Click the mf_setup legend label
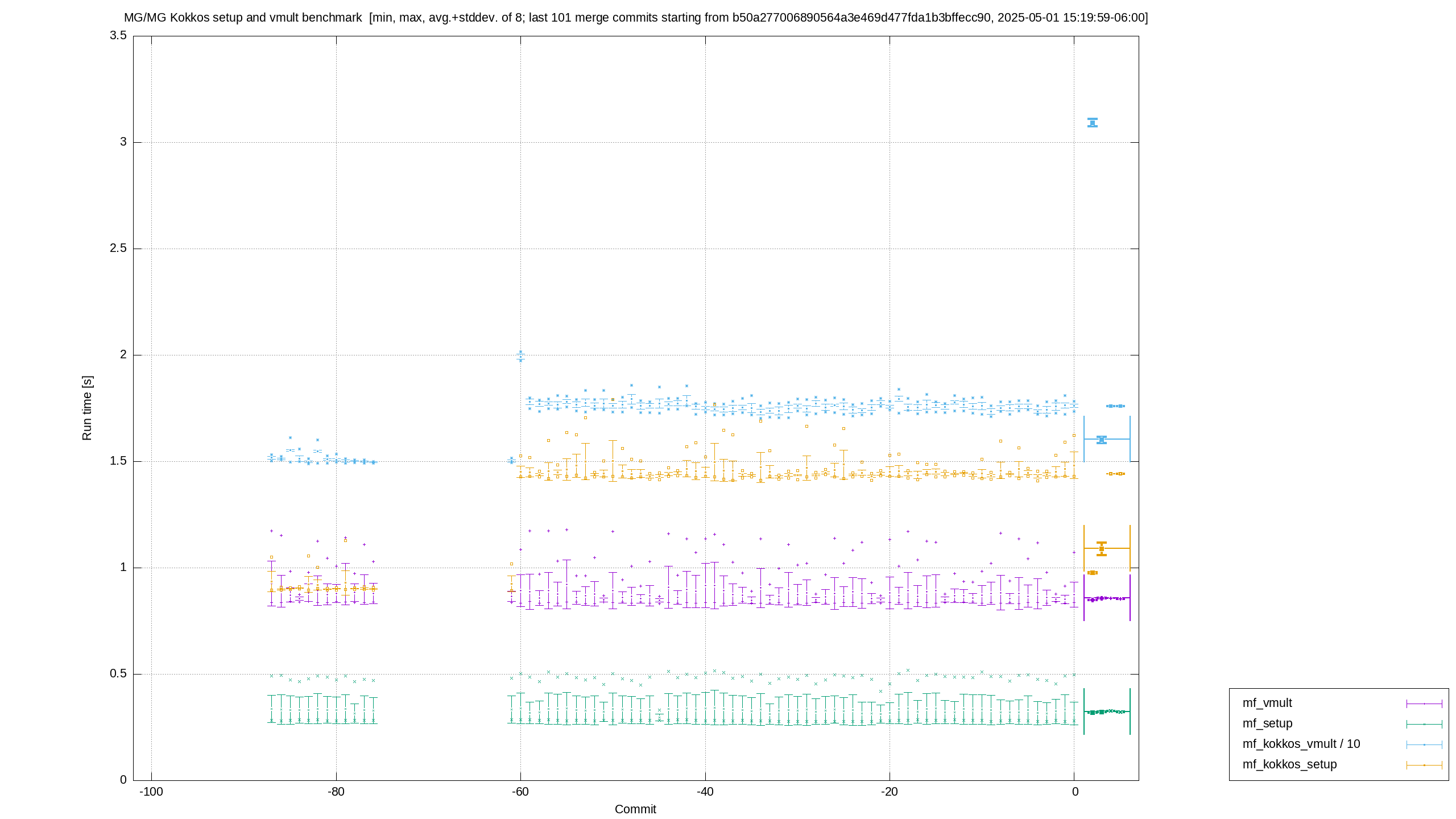This screenshot has height=819, width=1456. click(x=1267, y=723)
